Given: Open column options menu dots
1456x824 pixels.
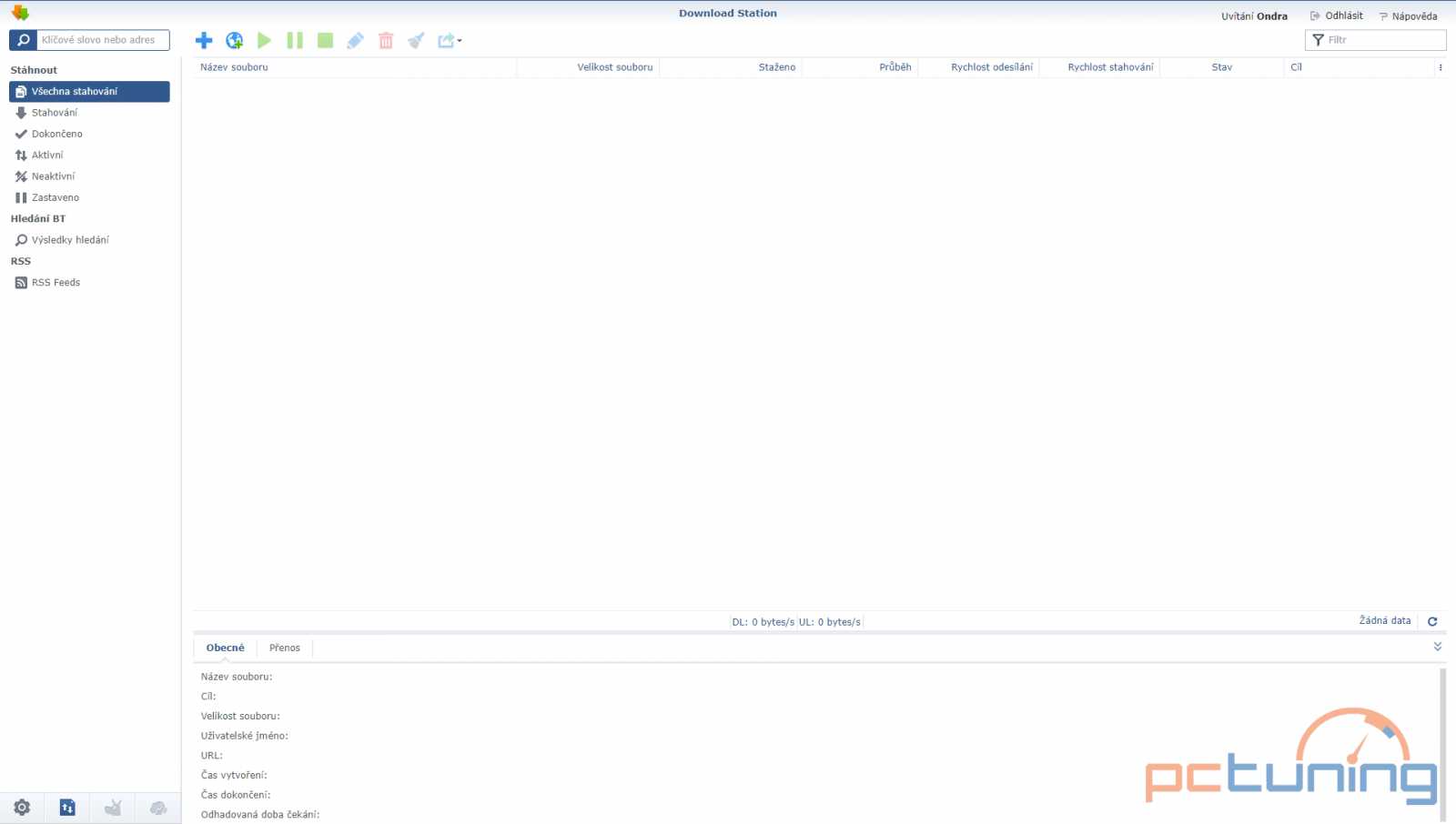Looking at the screenshot, I should pyautogui.click(x=1441, y=67).
